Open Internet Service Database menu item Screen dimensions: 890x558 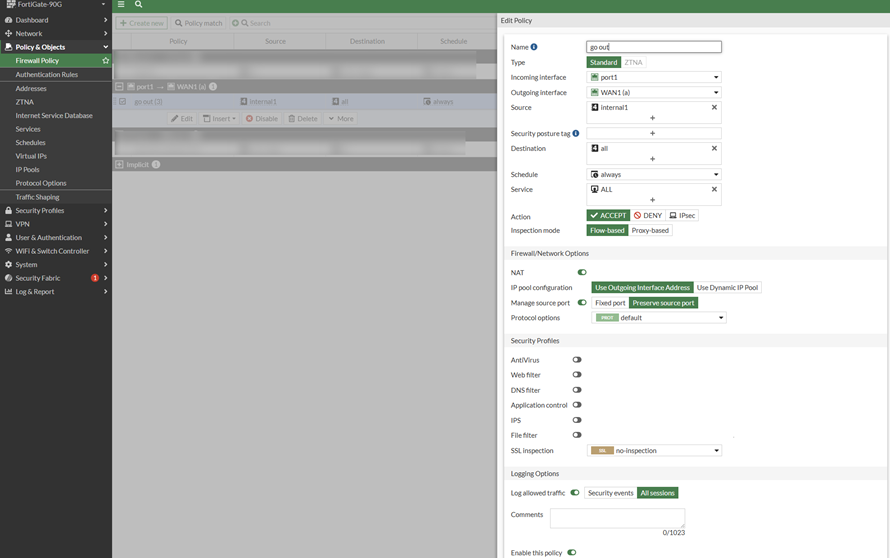(54, 115)
